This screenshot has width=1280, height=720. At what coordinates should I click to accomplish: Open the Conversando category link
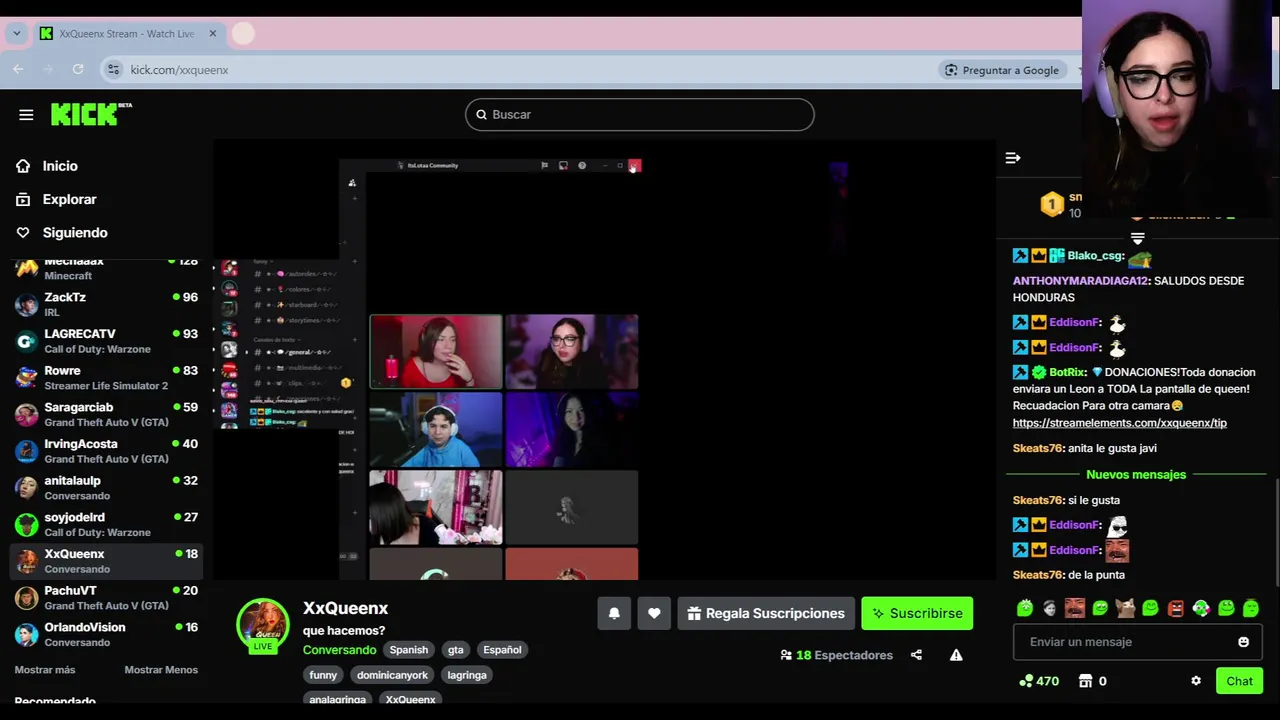(x=339, y=649)
